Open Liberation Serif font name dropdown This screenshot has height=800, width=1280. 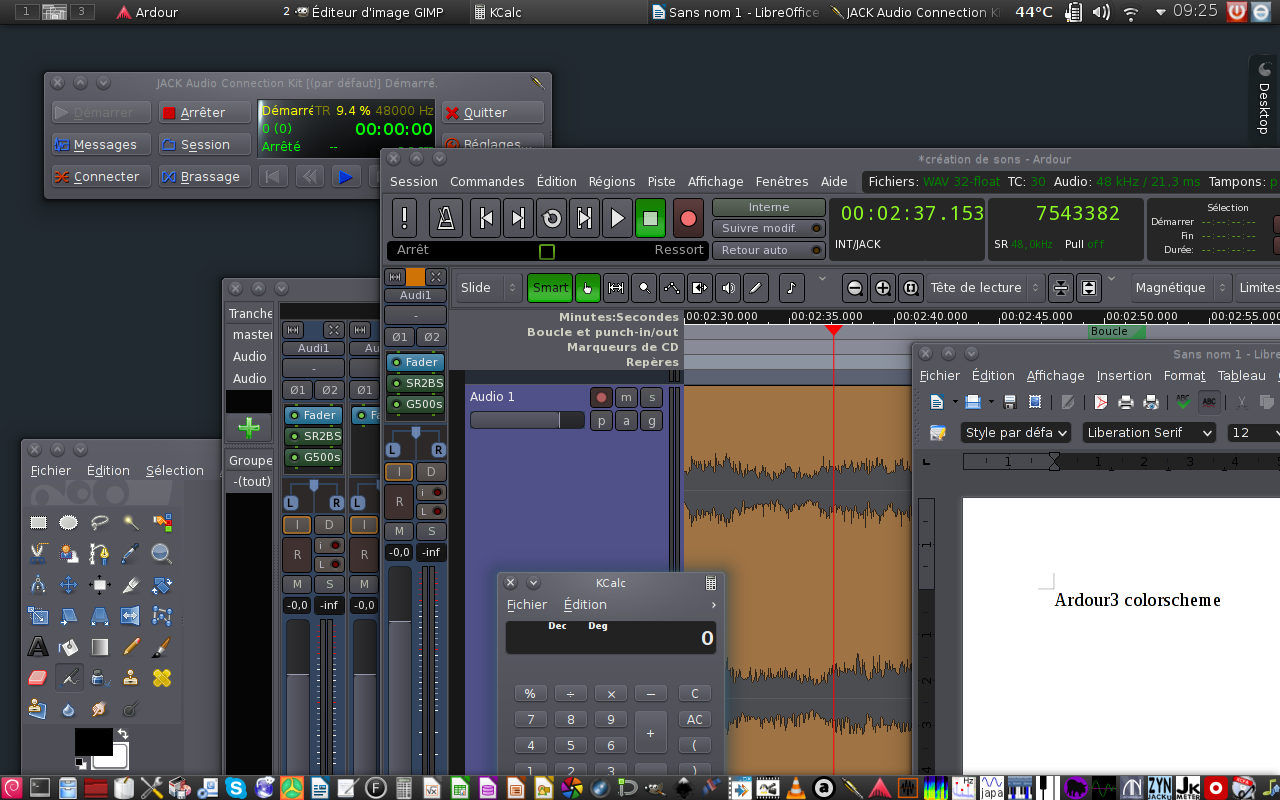(1149, 433)
